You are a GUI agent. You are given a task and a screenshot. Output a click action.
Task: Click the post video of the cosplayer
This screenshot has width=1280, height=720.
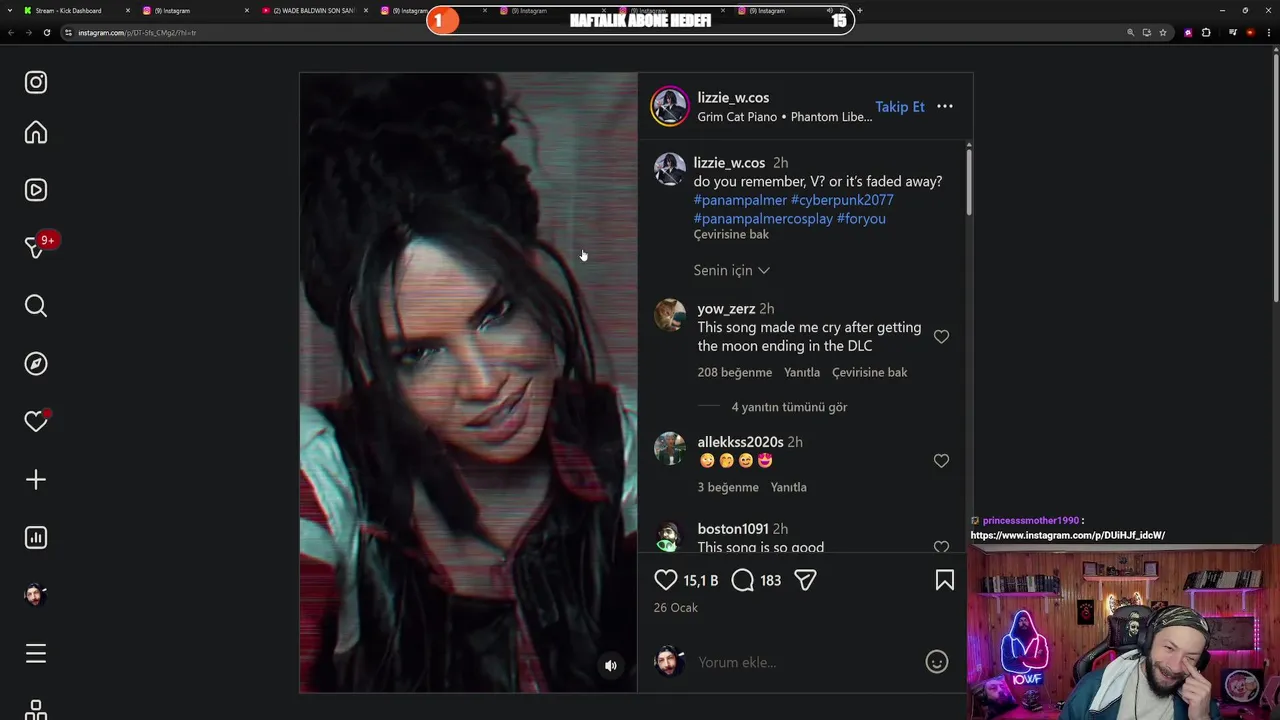468,382
